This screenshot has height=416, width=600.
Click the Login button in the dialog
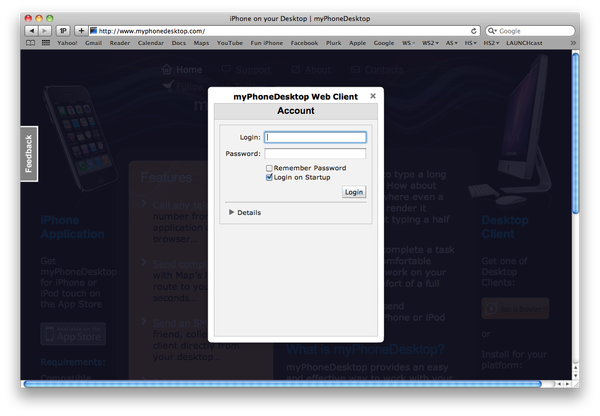[x=354, y=192]
